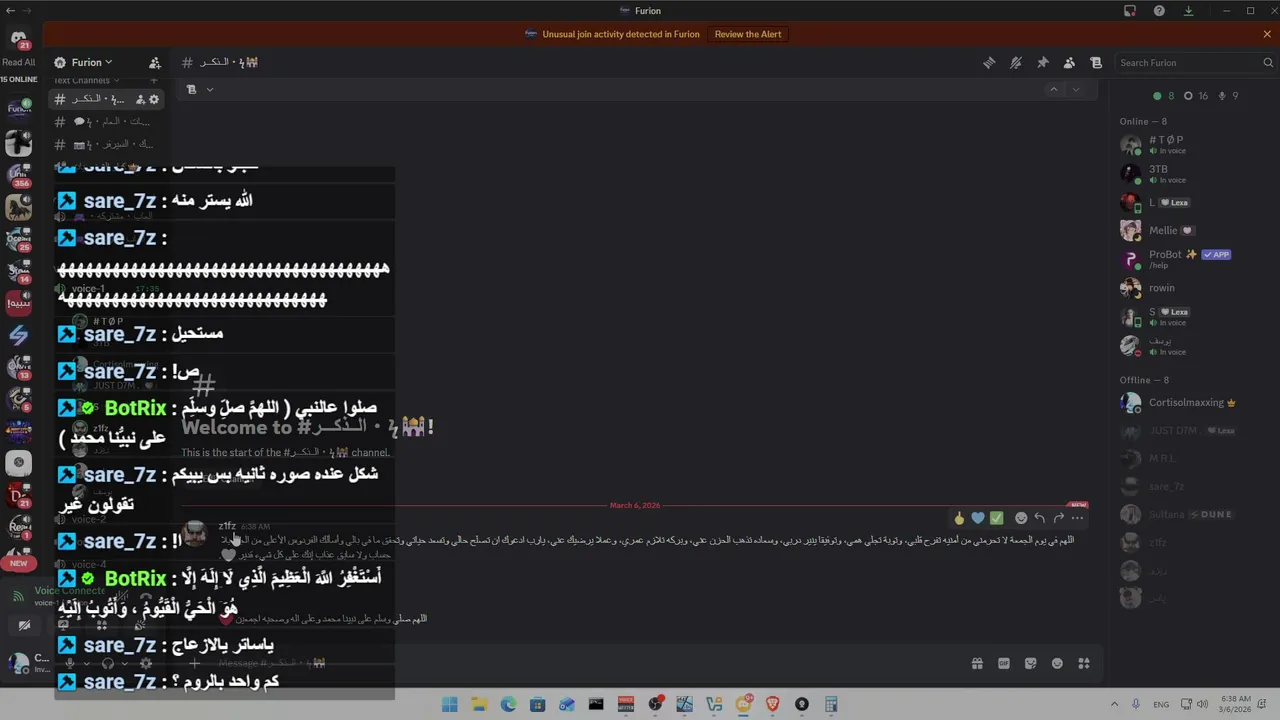Image resolution: width=1280 pixels, height=720 pixels.
Task: Click the gift icon in message bar
Action: (977, 663)
